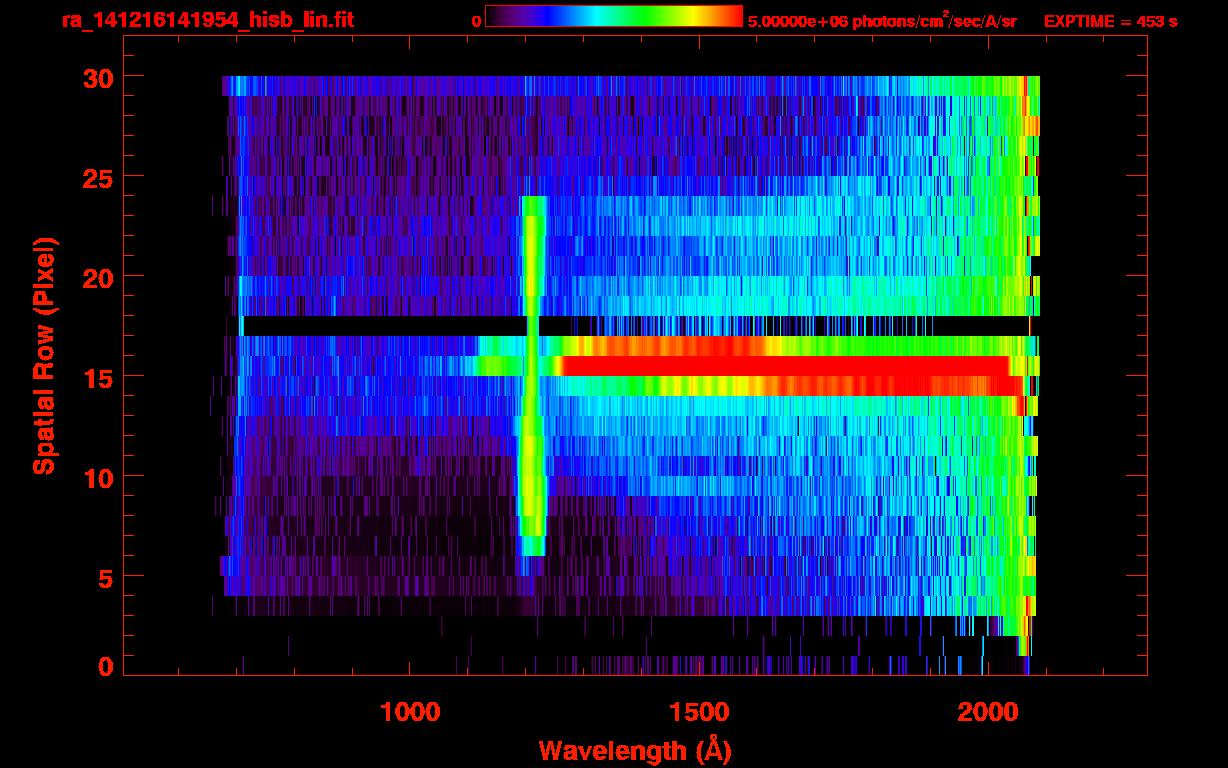Image resolution: width=1228 pixels, height=768 pixels.
Task: Click the file name ra_141216141954_hisb_lin.fit
Action: click(208, 20)
